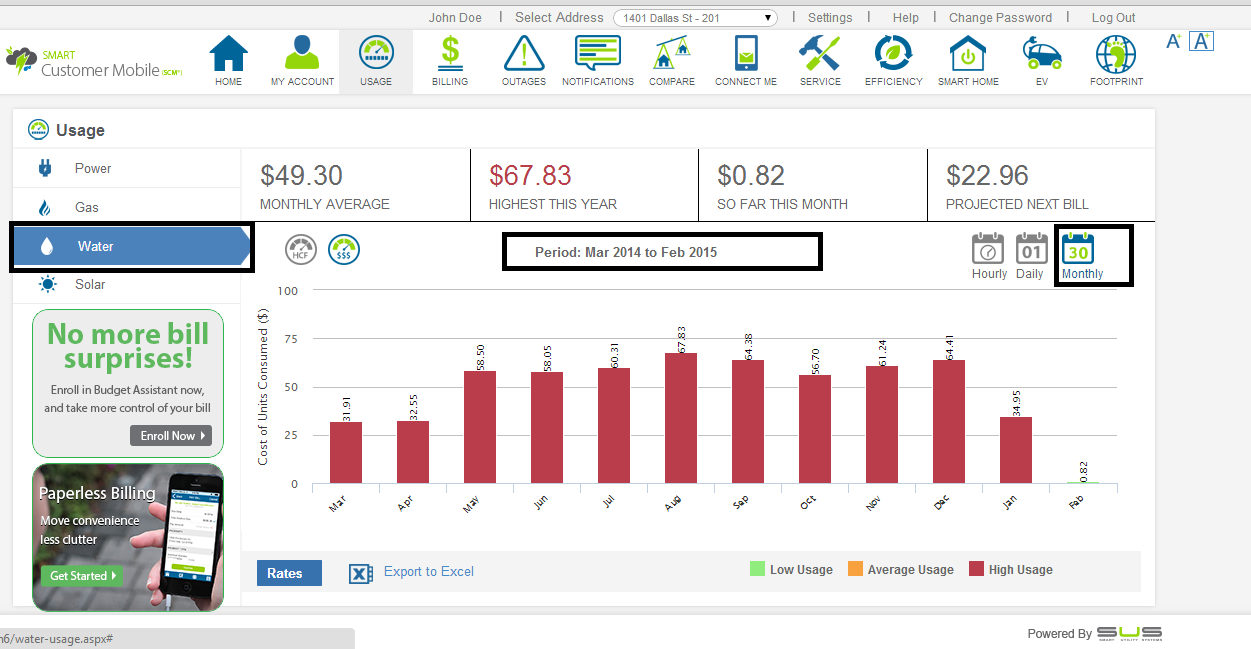Toggle chart to dollar cost view
1251x649 pixels.
pos(344,250)
